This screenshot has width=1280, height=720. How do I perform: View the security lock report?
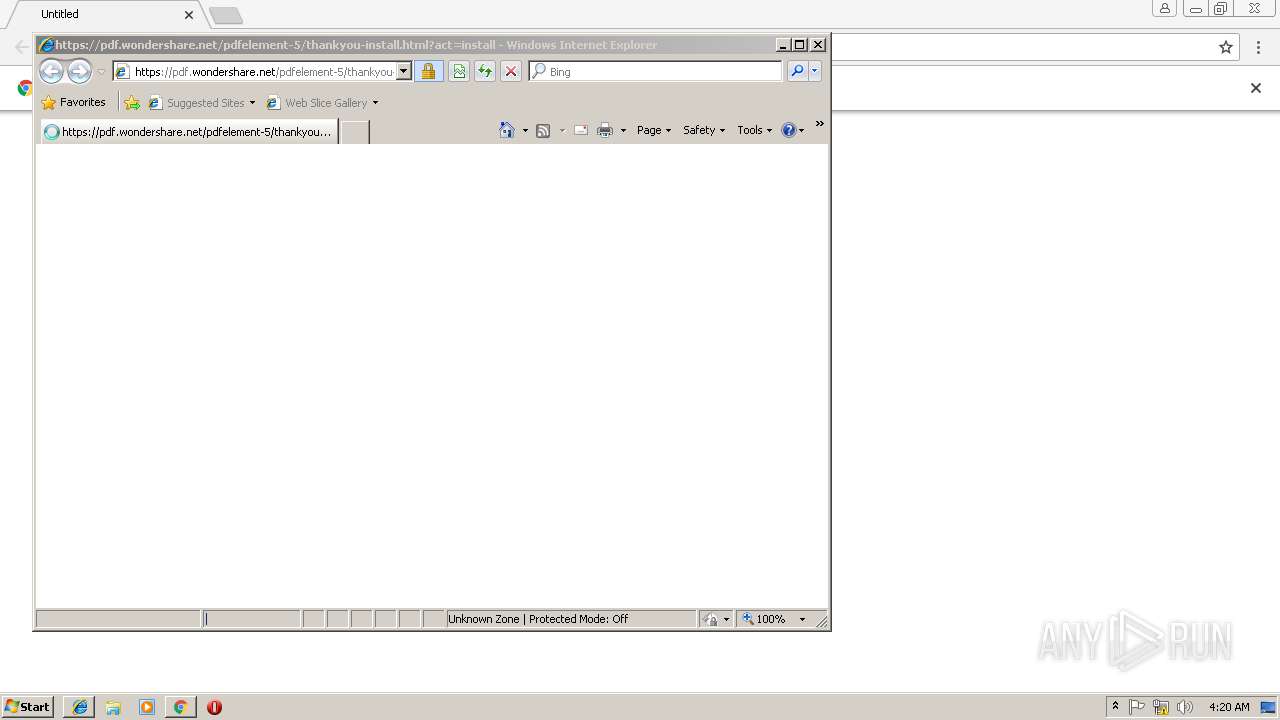click(x=428, y=72)
